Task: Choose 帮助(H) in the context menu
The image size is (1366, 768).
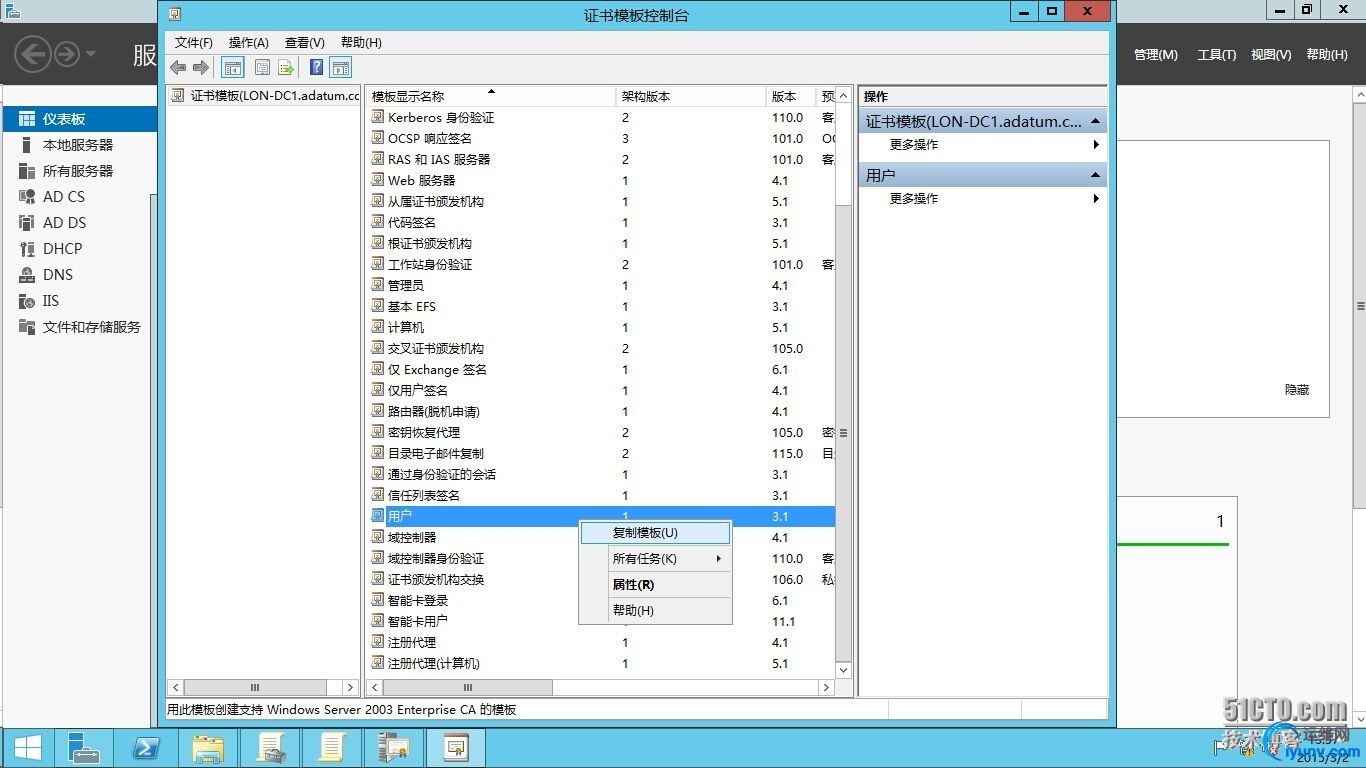Action: tap(656, 611)
